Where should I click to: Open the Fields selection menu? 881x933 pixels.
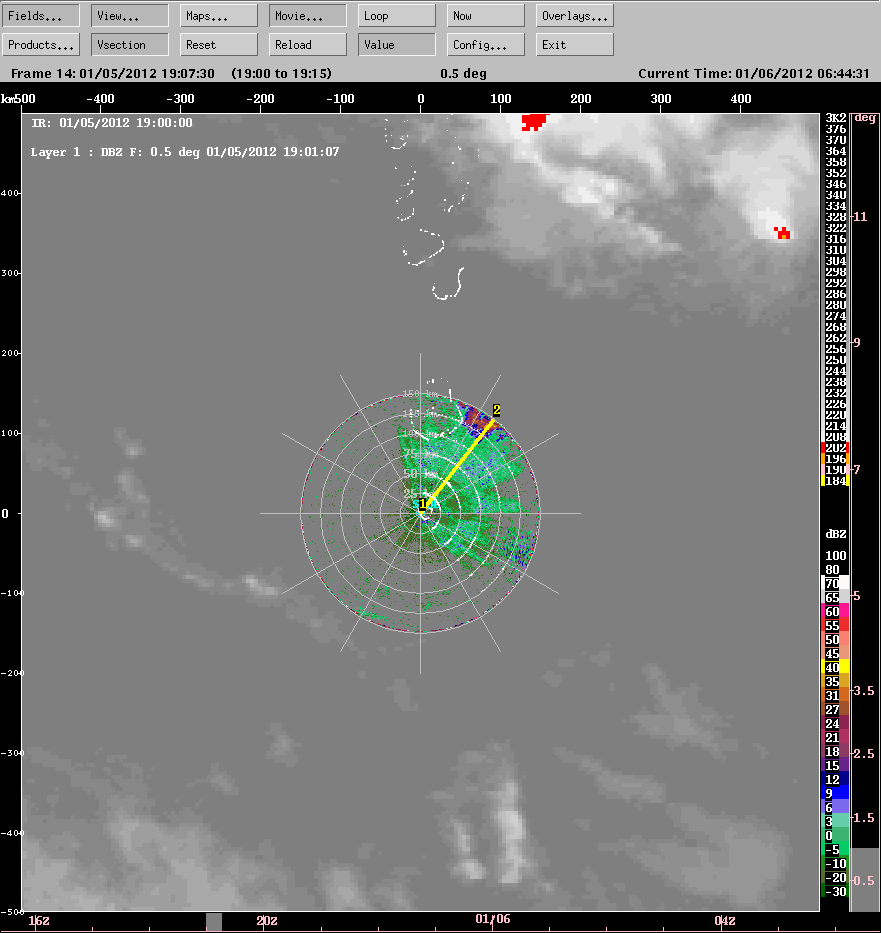[x=40, y=15]
